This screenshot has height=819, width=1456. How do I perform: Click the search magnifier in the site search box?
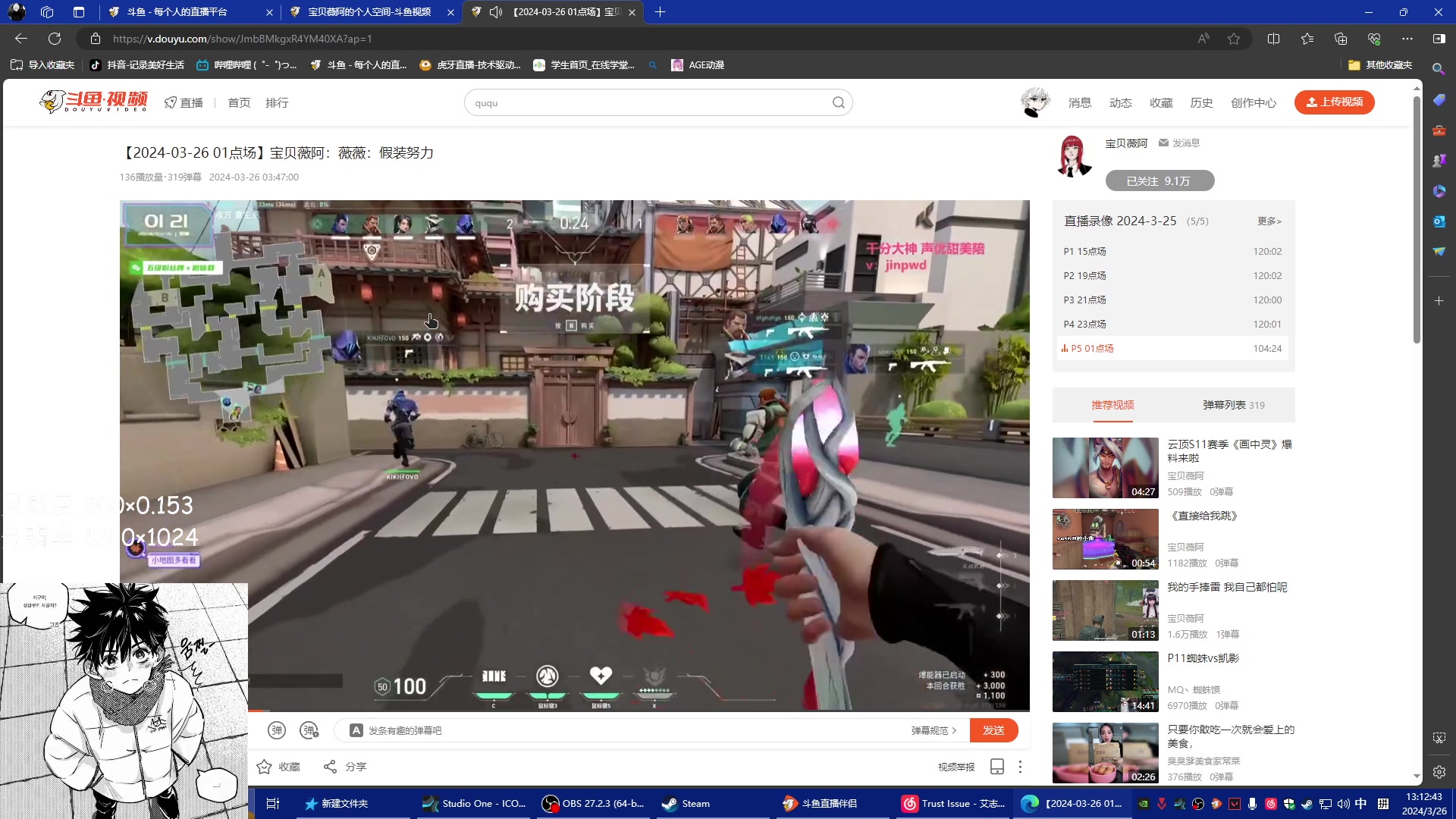pos(838,102)
